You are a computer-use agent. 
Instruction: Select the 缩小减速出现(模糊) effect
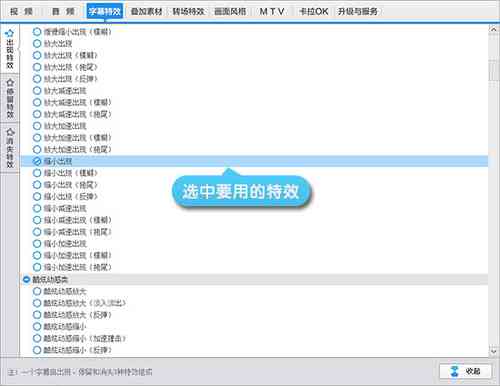pyautogui.click(x=72, y=220)
